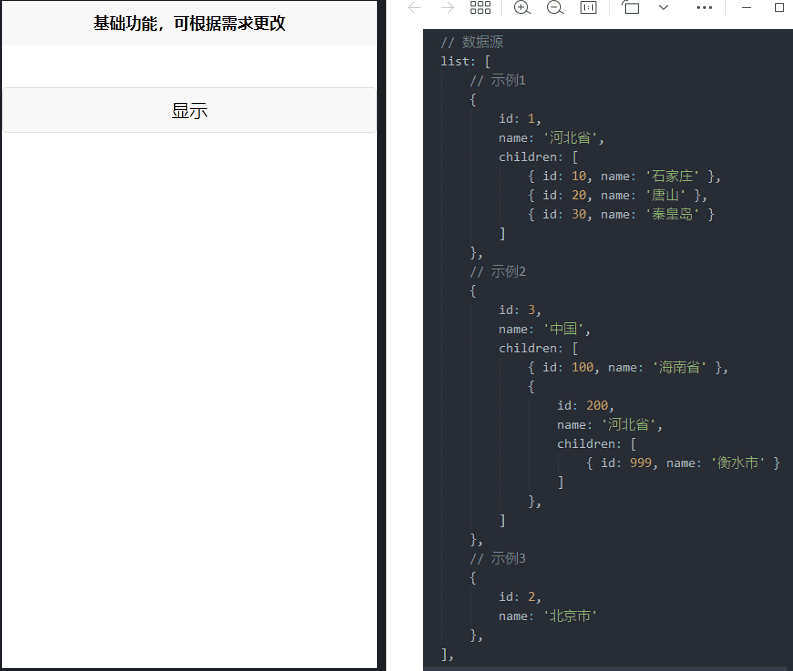Viewport: 793px width, 671px height.
Task: Zoom out with the magnifier minus icon
Action: pos(555,8)
